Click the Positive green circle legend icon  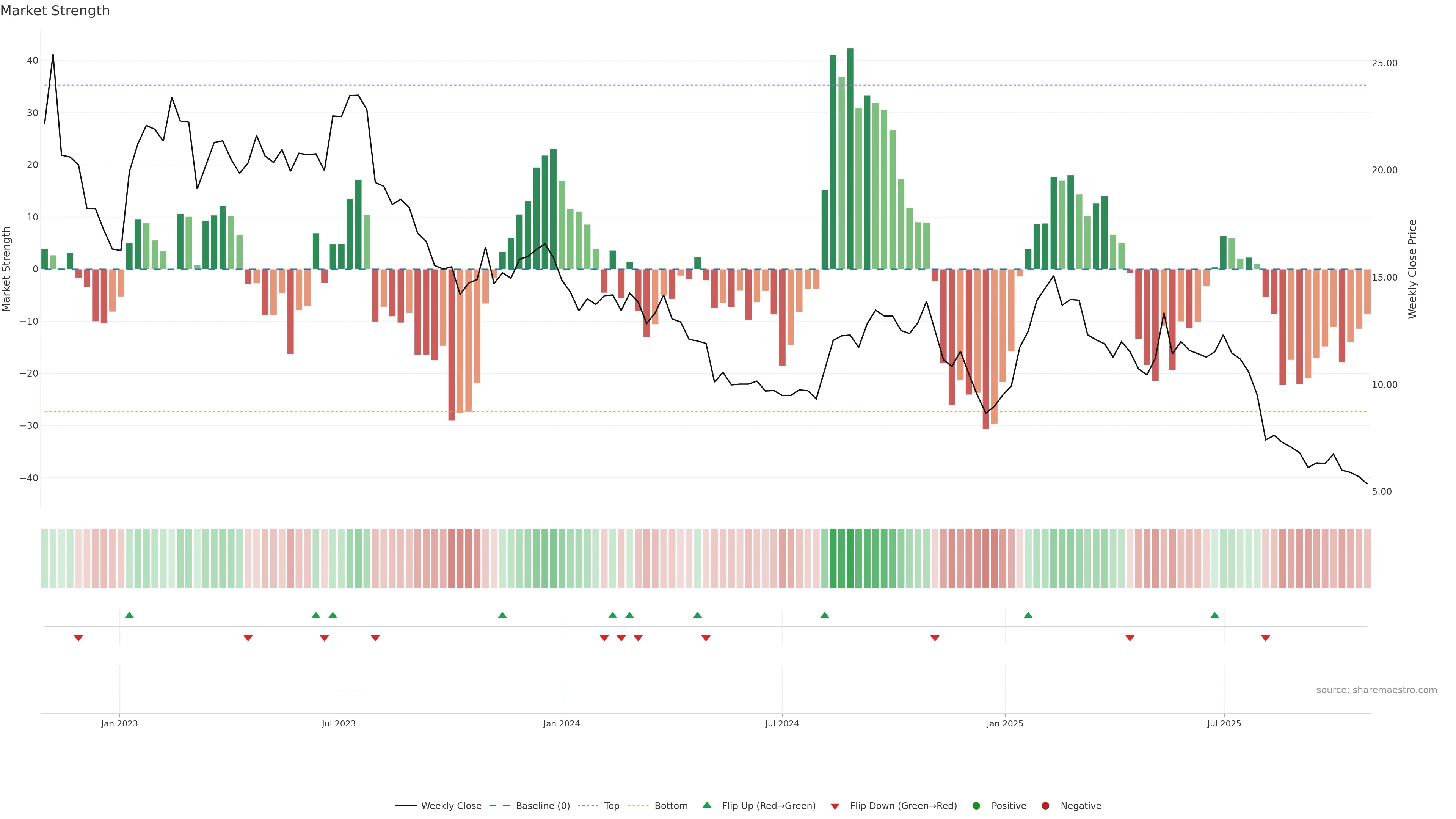(x=976, y=805)
